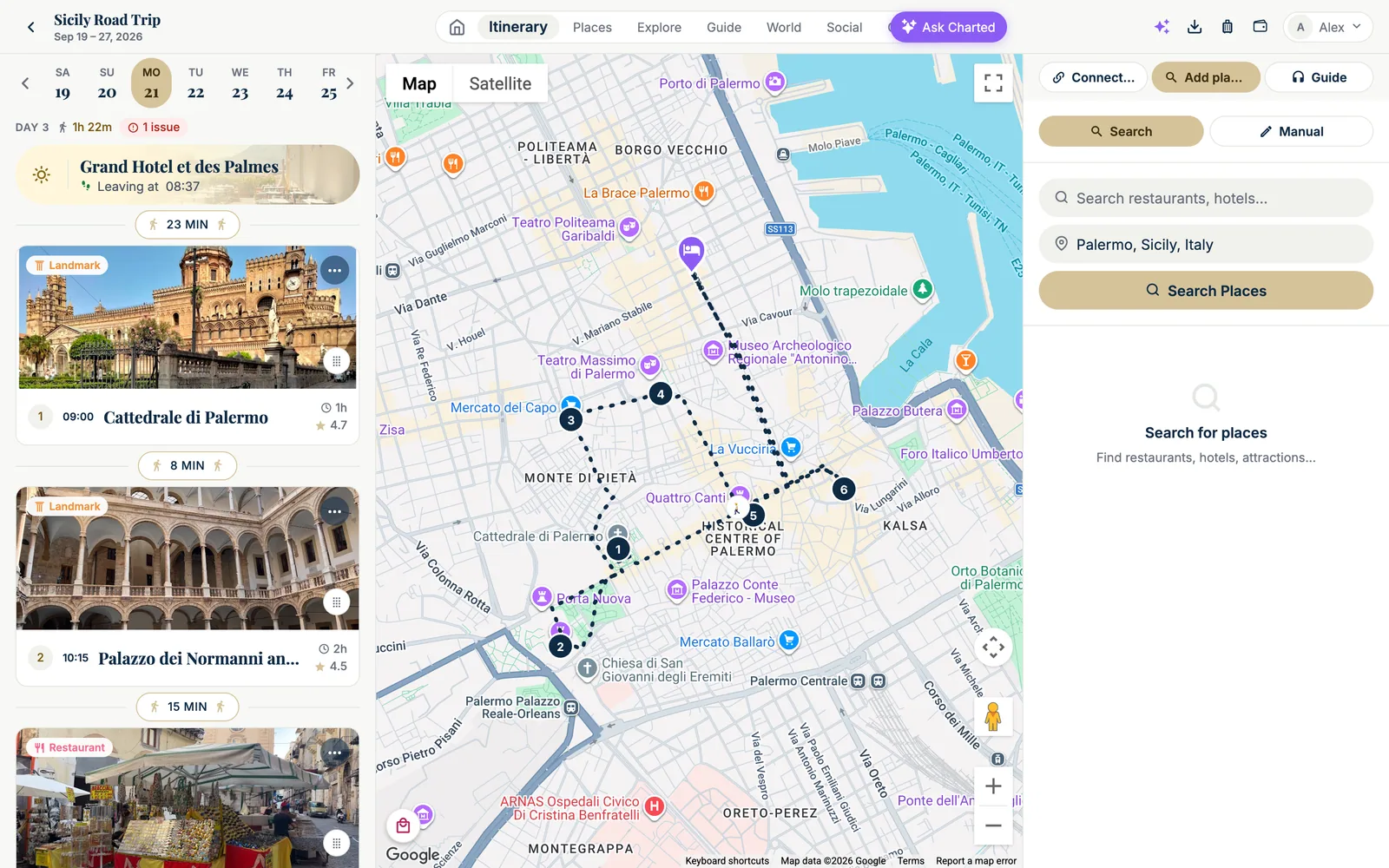Image resolution: width=1389 pixels, height=868 pixels.
Task: Enter fullscreen map view
Action: (993, 83)
